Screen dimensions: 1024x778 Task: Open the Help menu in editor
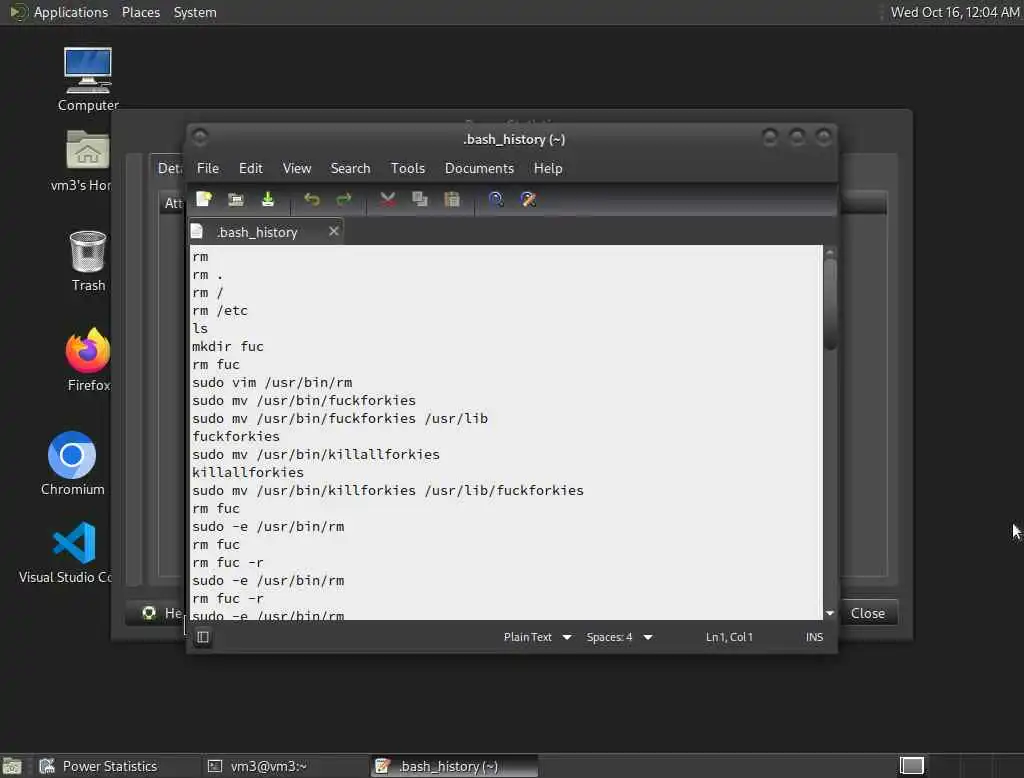[548, 169]
